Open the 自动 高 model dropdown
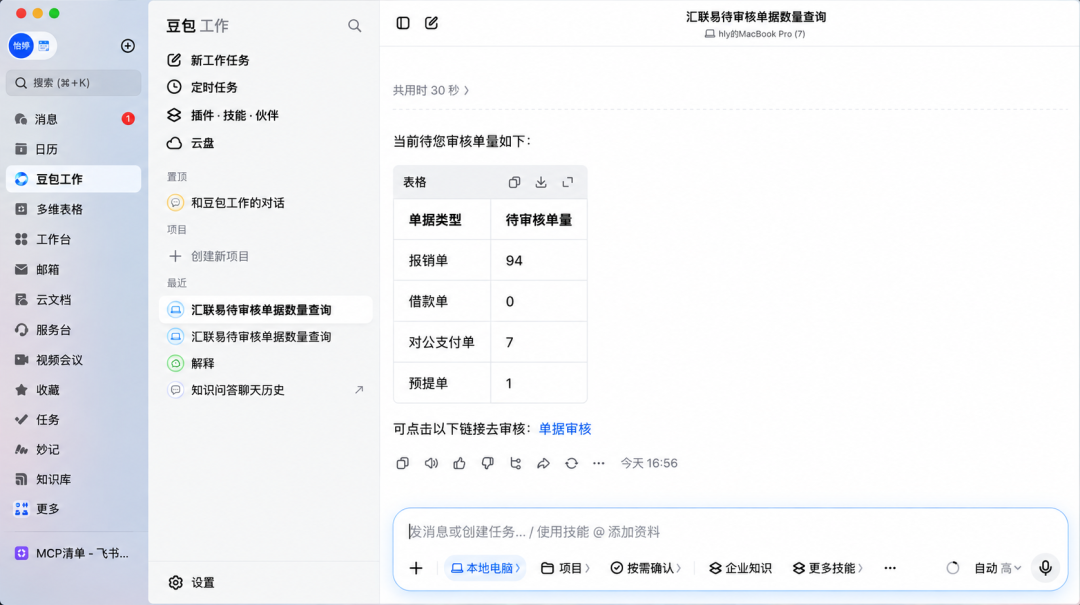The height and width of the screenshot is (605, 1080). tap(997, 568)
